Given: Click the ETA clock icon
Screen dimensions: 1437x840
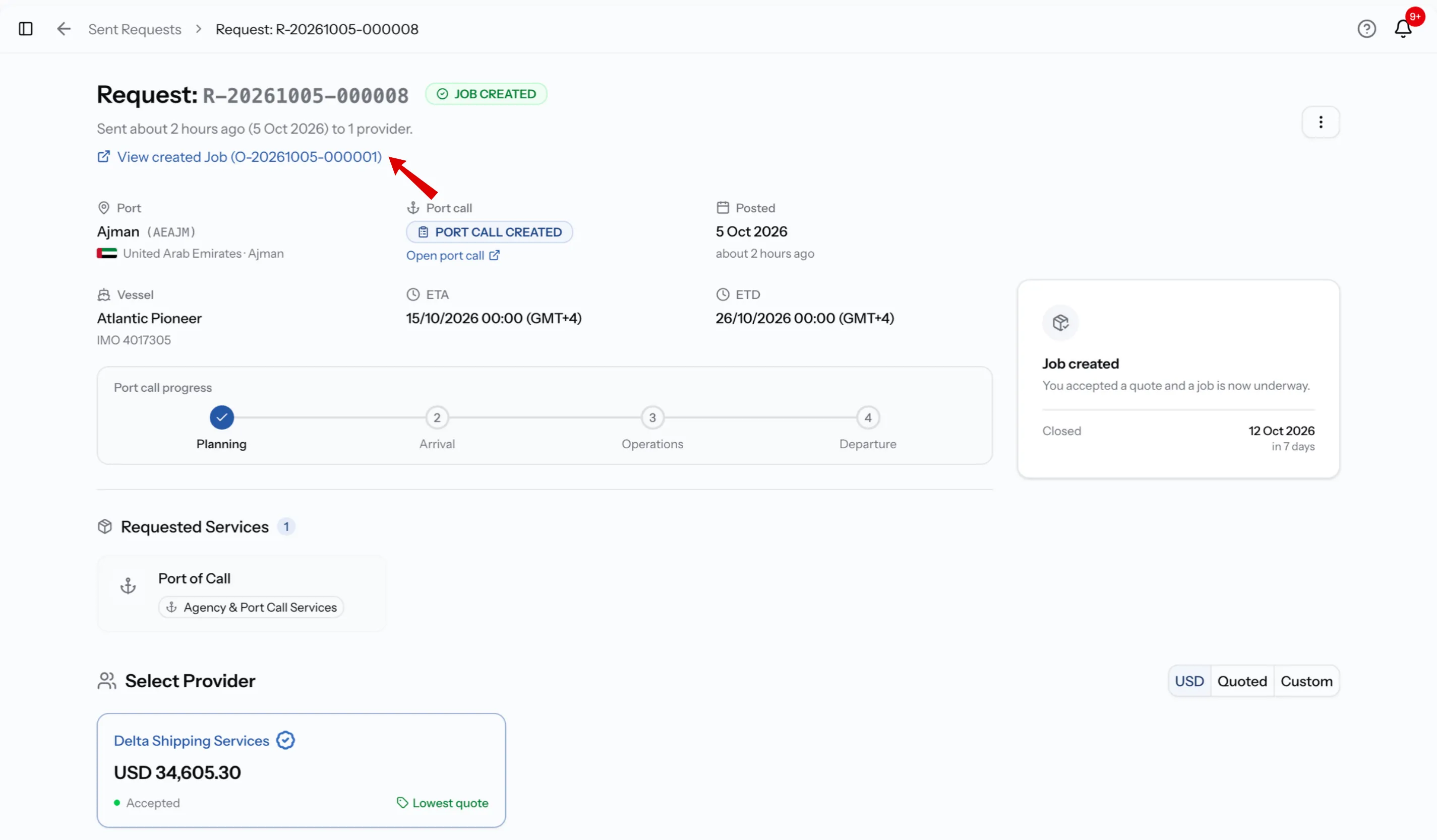Looking at the screenshot, I should (413, 294).
